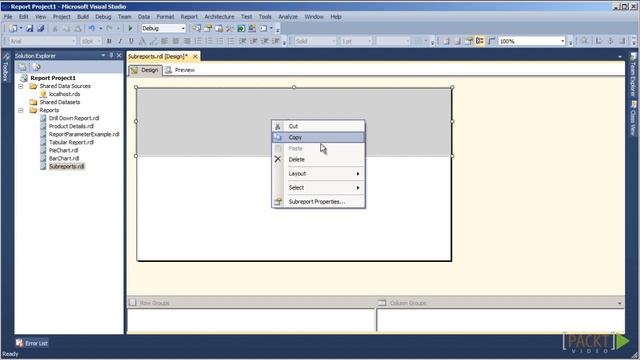The width and height of the screenshot is (640, 360).
Task: Select Product Details.rdl in tree
Action: (71, 126)
